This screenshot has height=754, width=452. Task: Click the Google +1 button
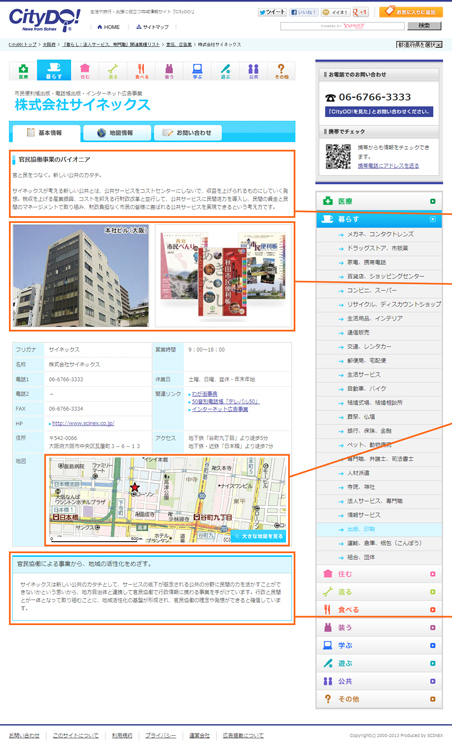pos(360,12)
